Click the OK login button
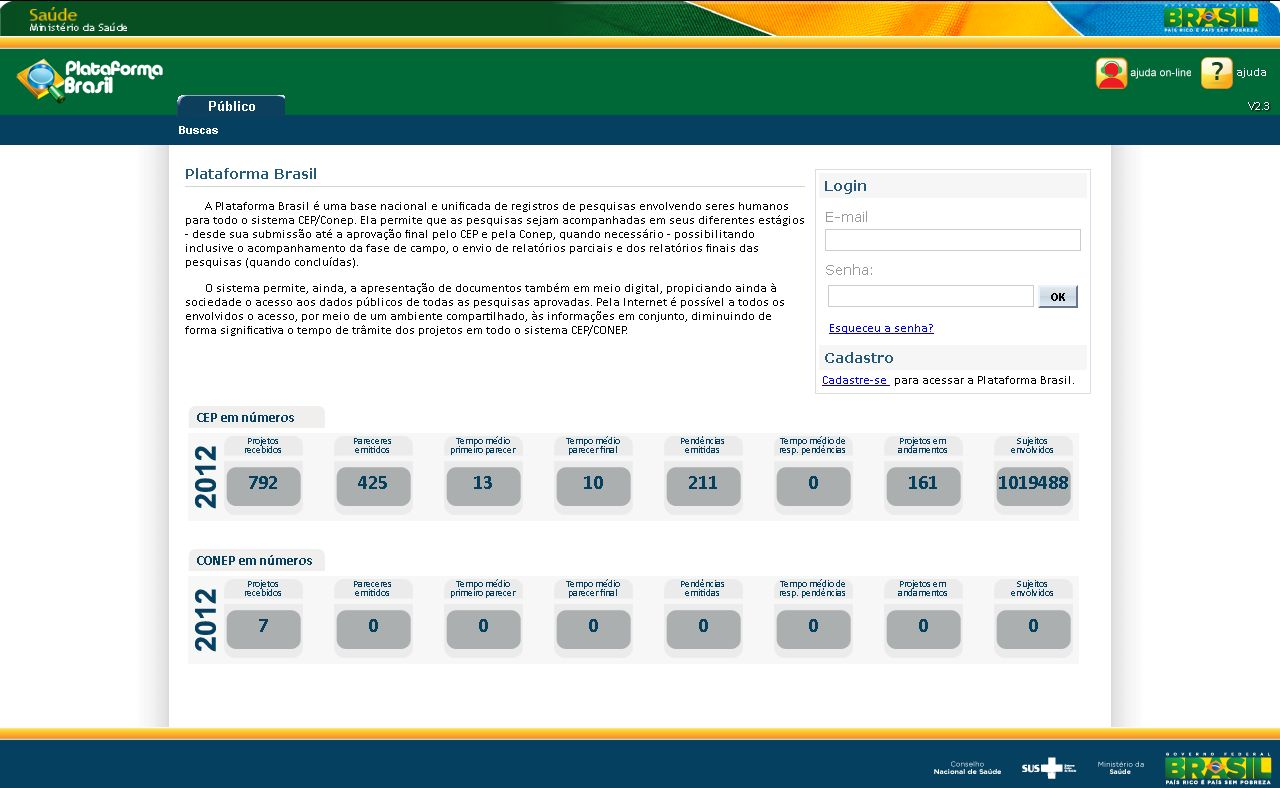The height and width of the screenshot is (788, 1280). (x=1058, y=297)
